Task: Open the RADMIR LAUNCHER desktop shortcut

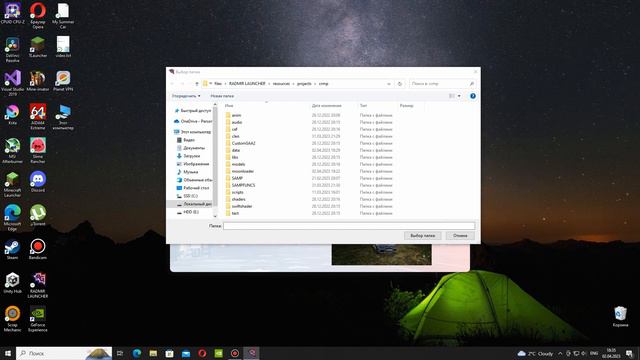Action: [38, 285]
